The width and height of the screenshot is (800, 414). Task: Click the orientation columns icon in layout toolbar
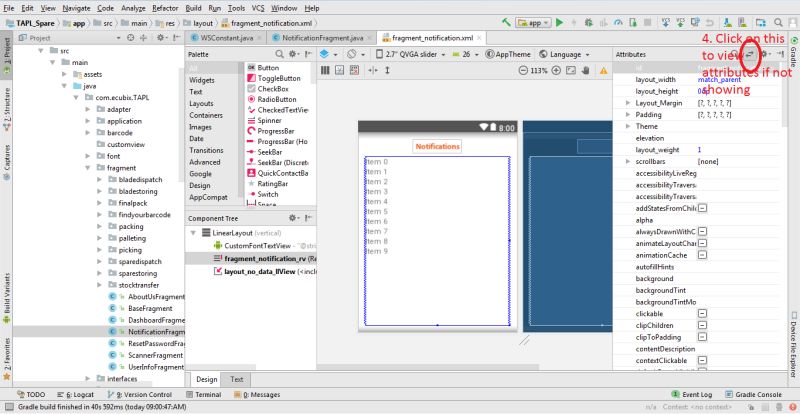click(325, 70)
